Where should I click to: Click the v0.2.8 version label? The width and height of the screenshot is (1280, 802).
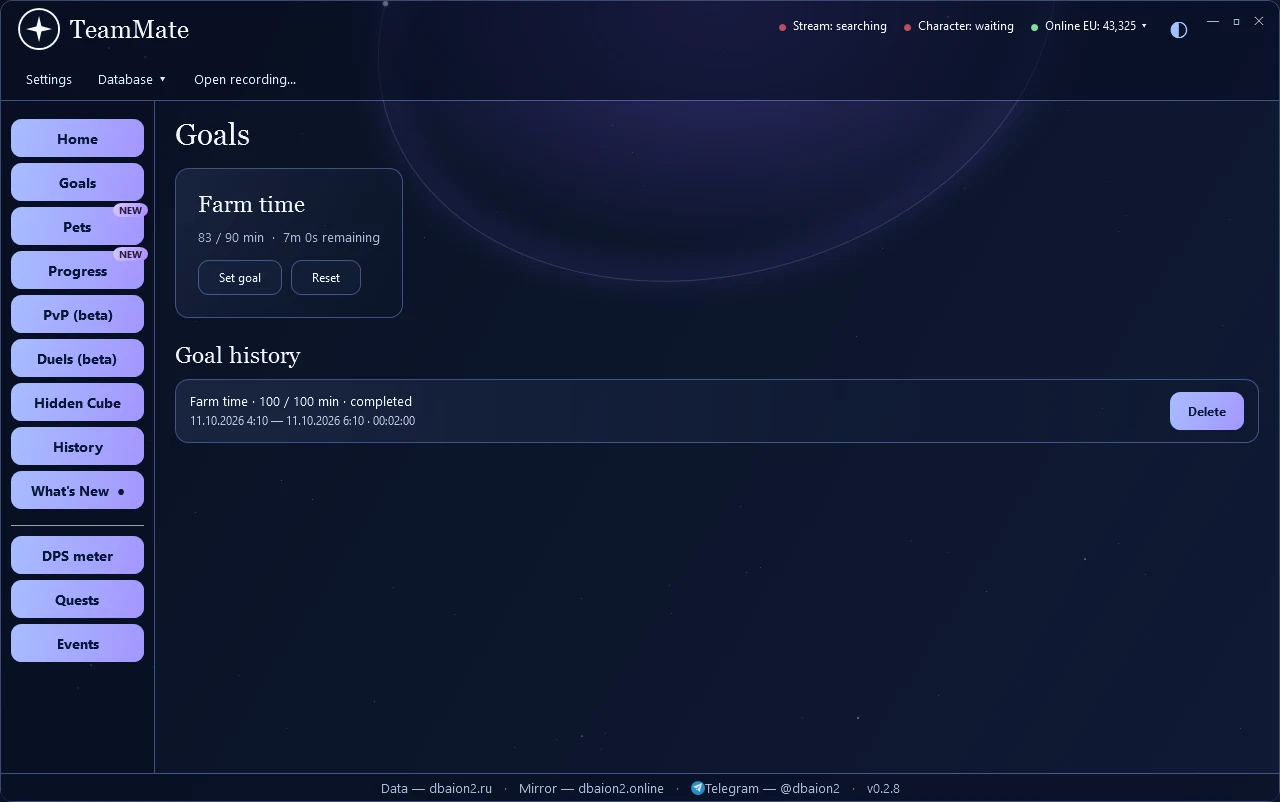pyautogui.click(x=883, y=788)
